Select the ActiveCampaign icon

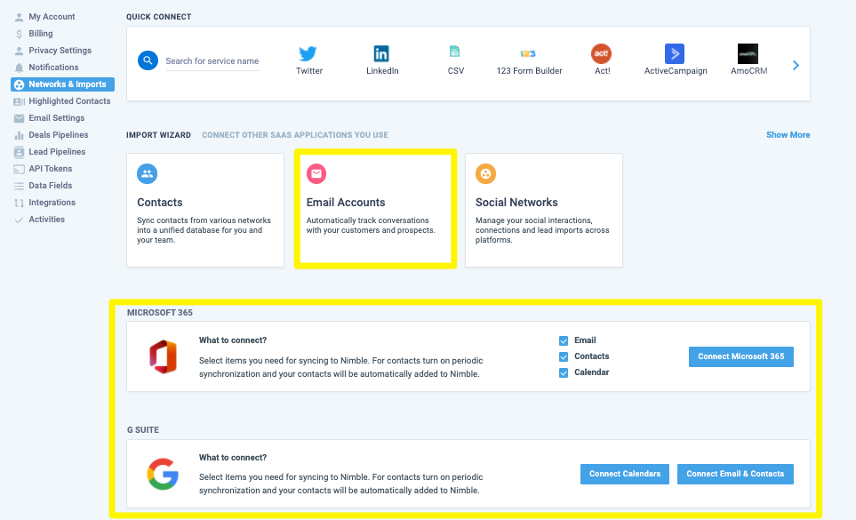point(675,53)
